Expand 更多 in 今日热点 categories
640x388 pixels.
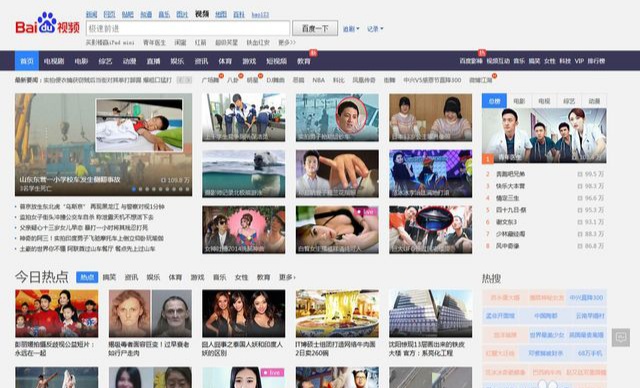(287, 277)
